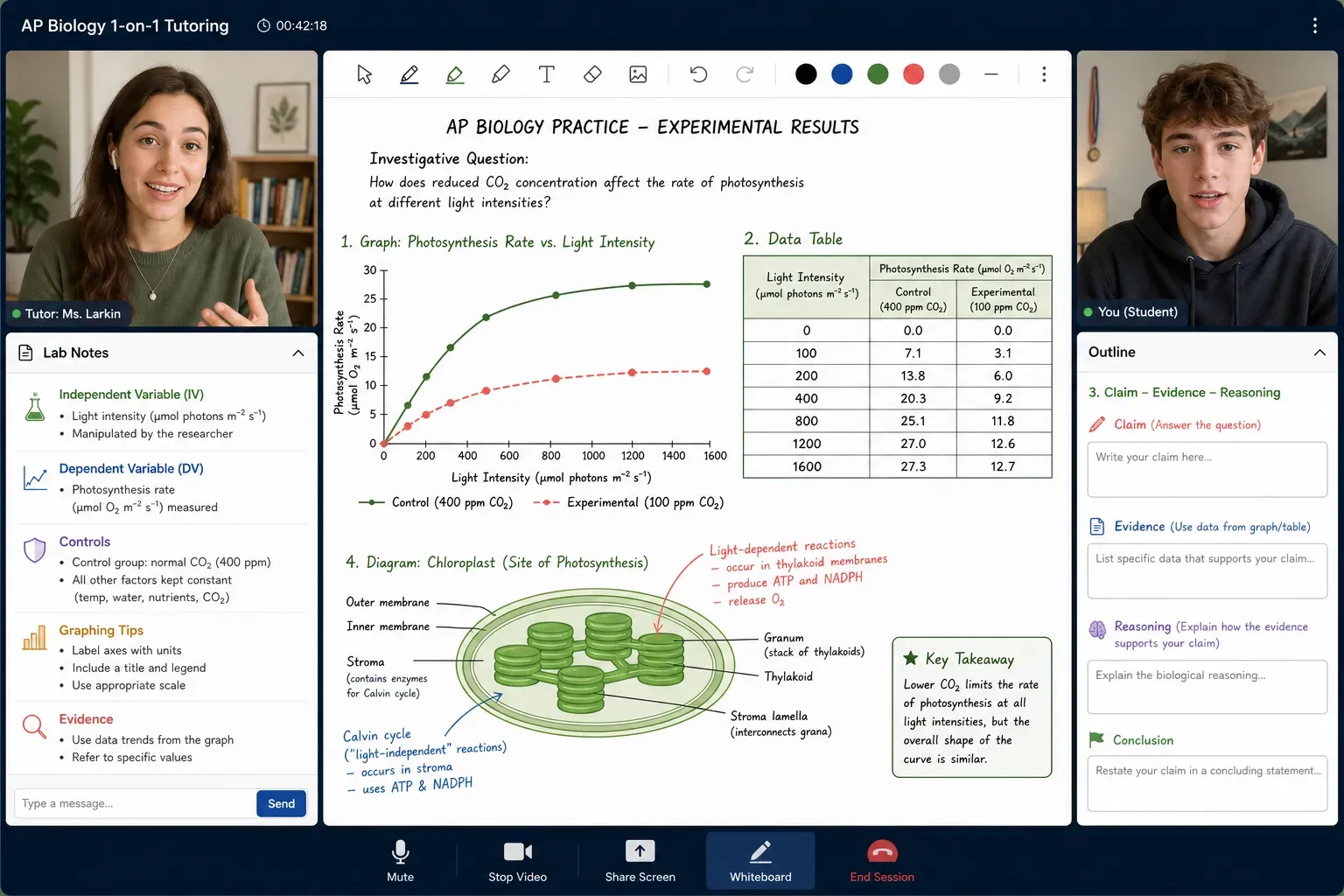Click the Graphing Tips bar chart icon
1344x896 pixels.
pos(35,638)
